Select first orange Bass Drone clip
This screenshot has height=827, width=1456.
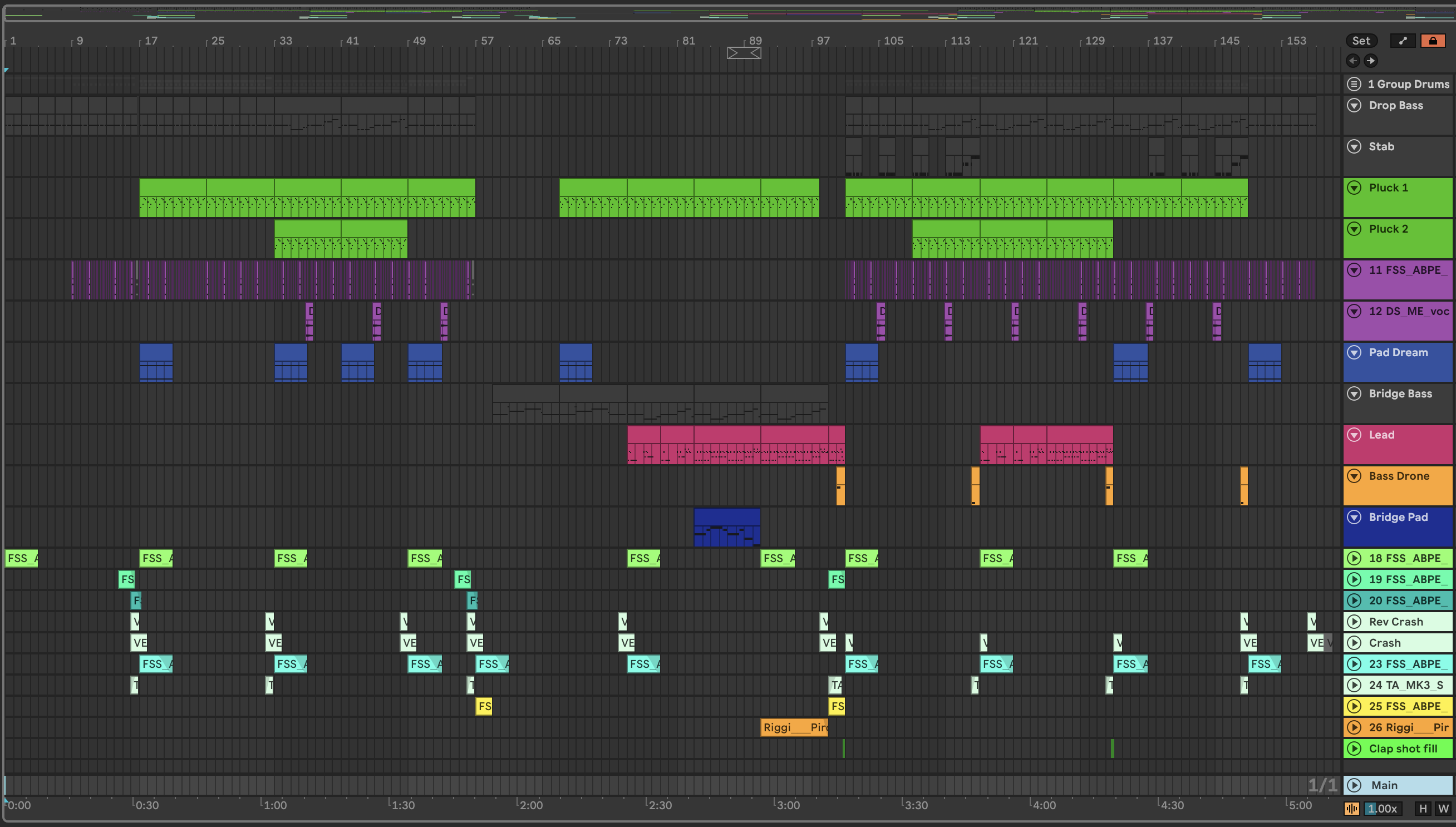(x=840, y=486)
